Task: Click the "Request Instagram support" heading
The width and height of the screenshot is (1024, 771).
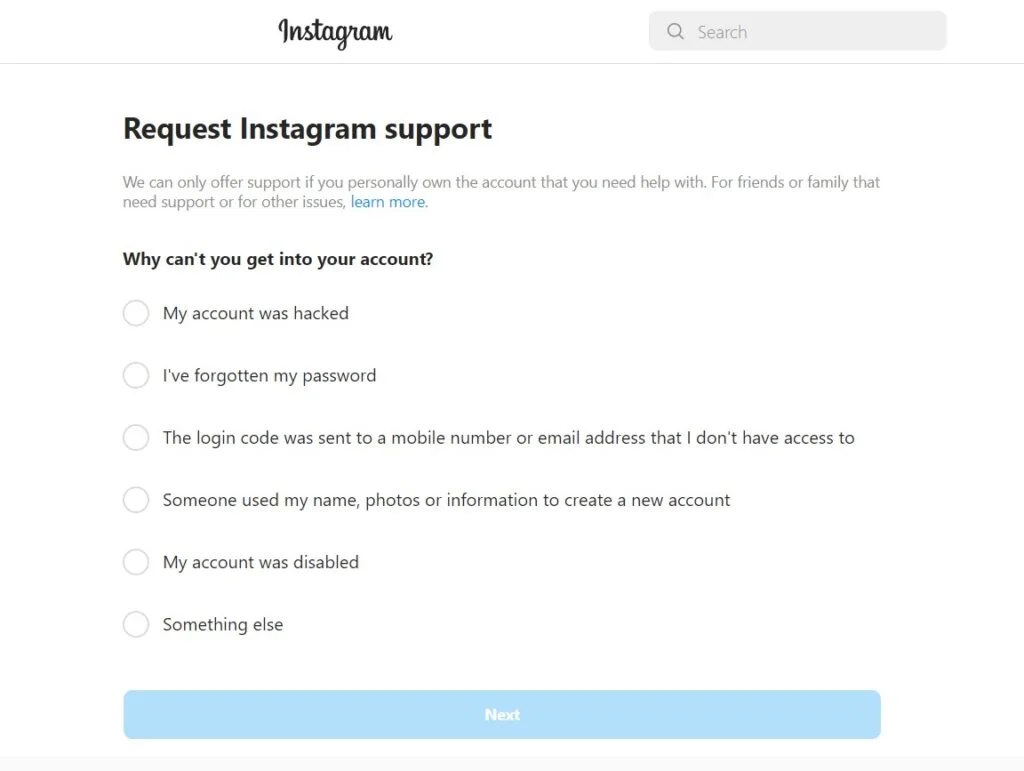Action: click(x=307, y=129)
